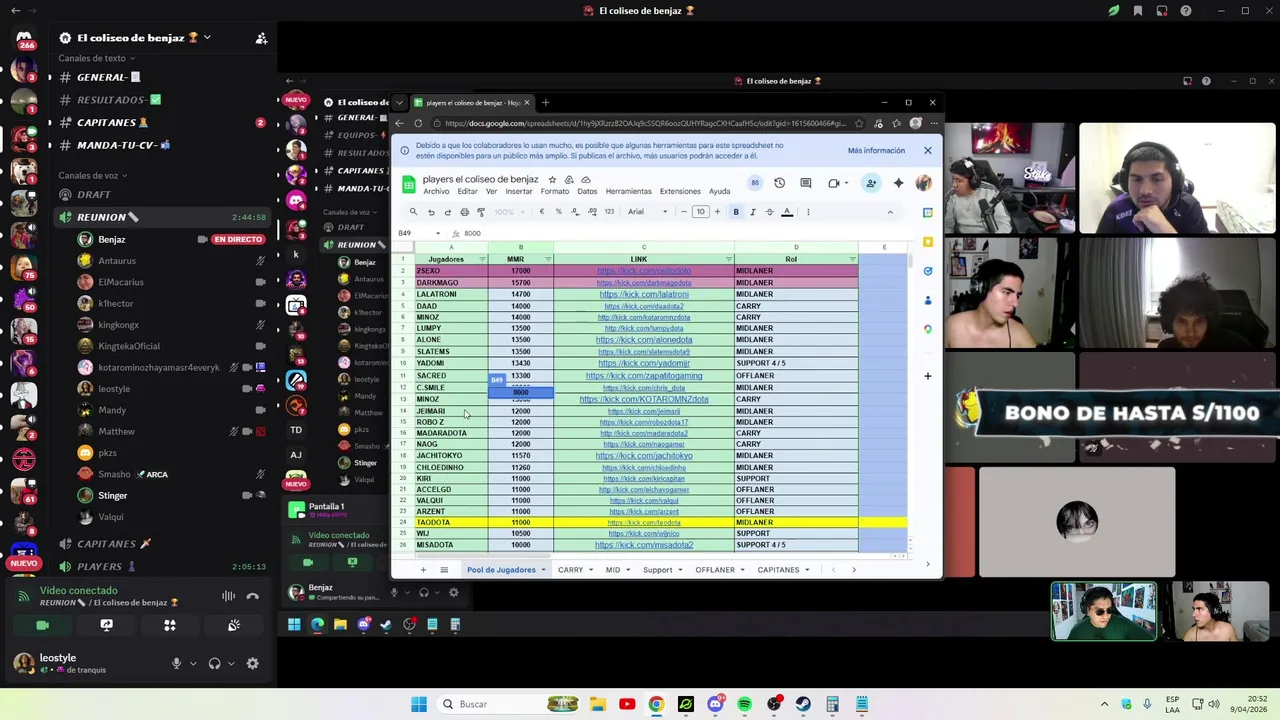
Task: Disconnect from voice with hang-up icon
Action: pos(252,596)
